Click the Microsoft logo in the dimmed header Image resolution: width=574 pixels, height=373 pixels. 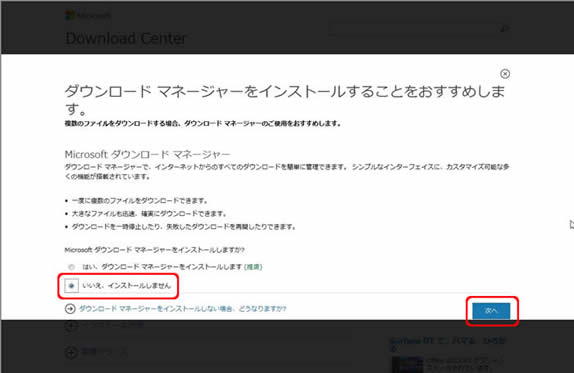coord(88,15)
